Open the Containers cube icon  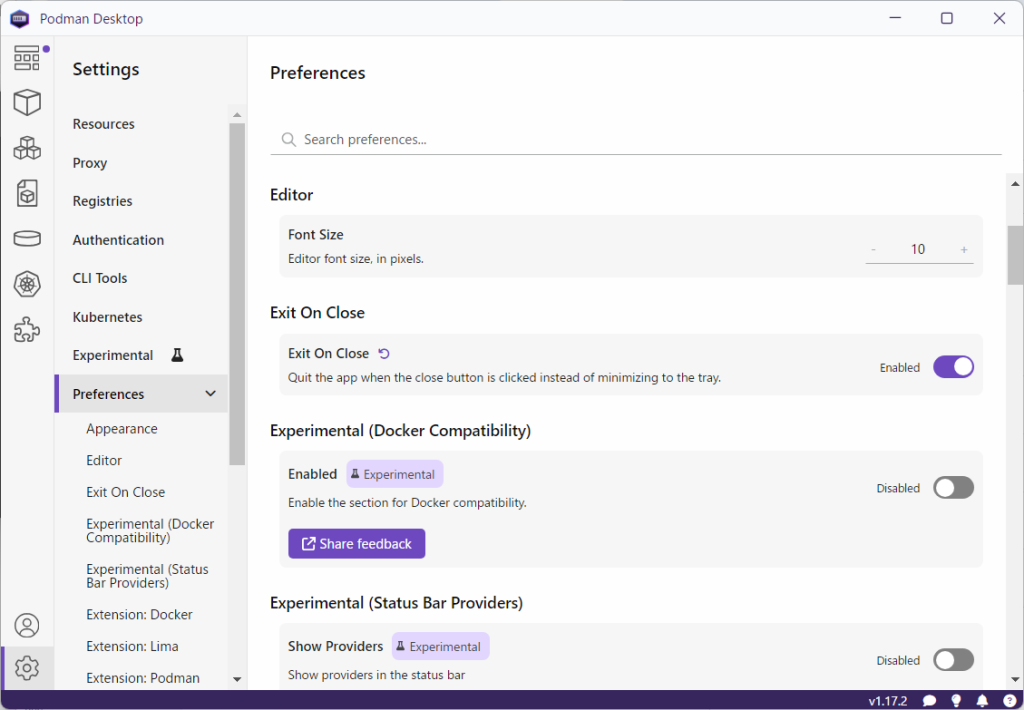pos(27,102)
